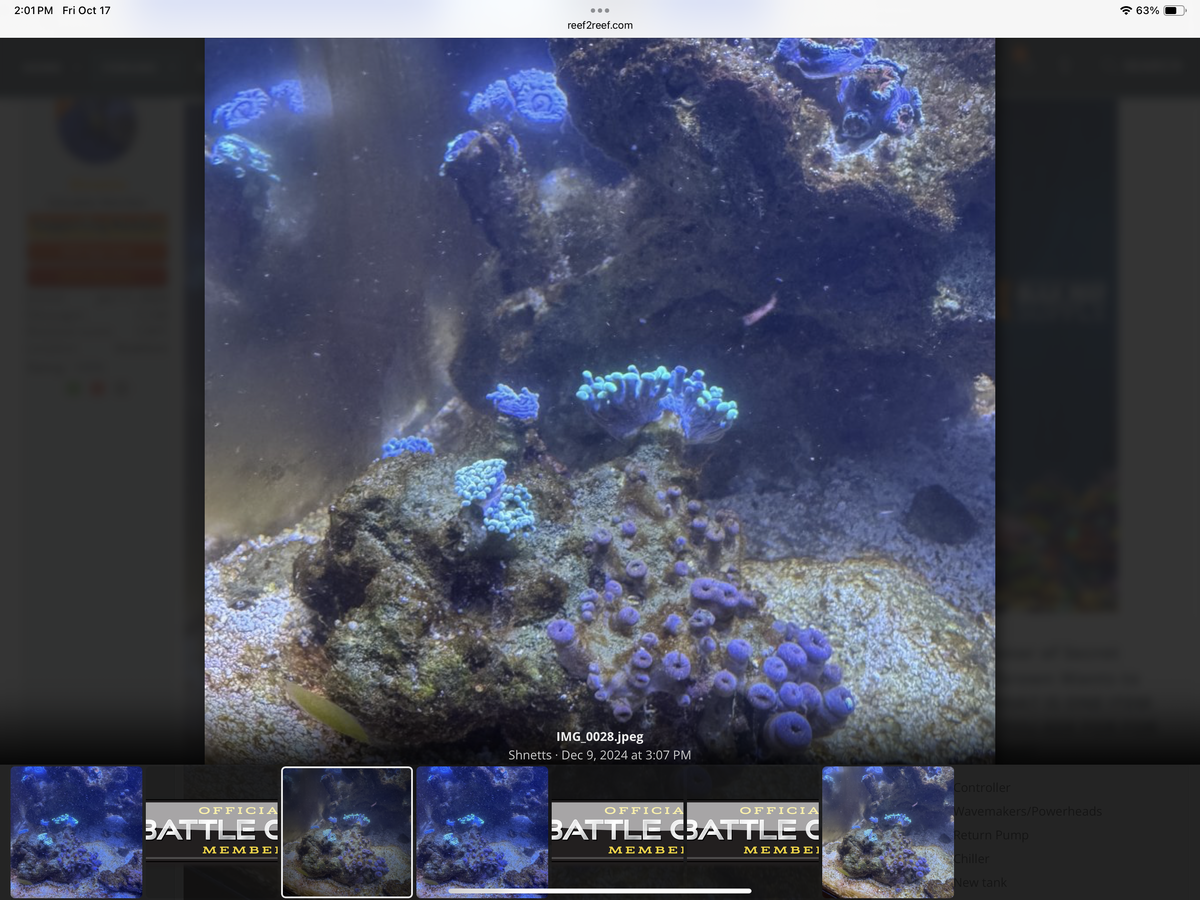Tap the Wi-Fi status icon
This screenshot has height=900, width=1200.
pos(1125,10)
